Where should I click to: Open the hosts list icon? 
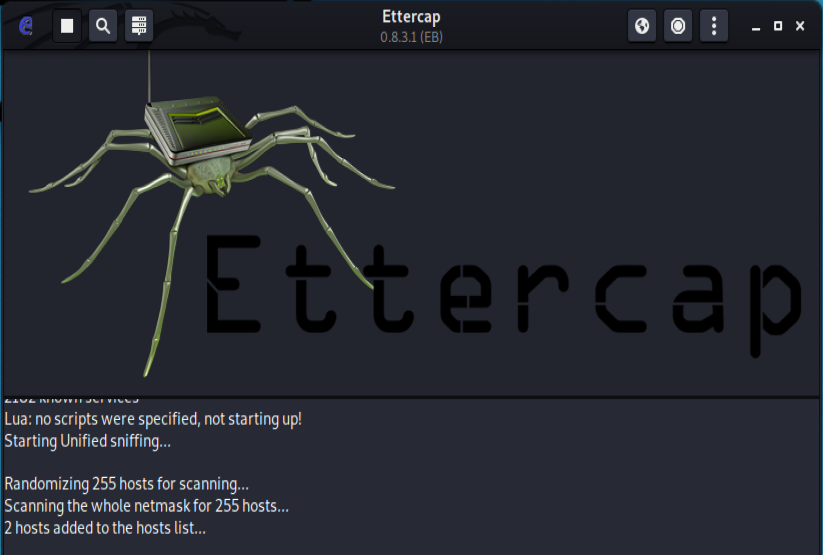coord(139,26)
